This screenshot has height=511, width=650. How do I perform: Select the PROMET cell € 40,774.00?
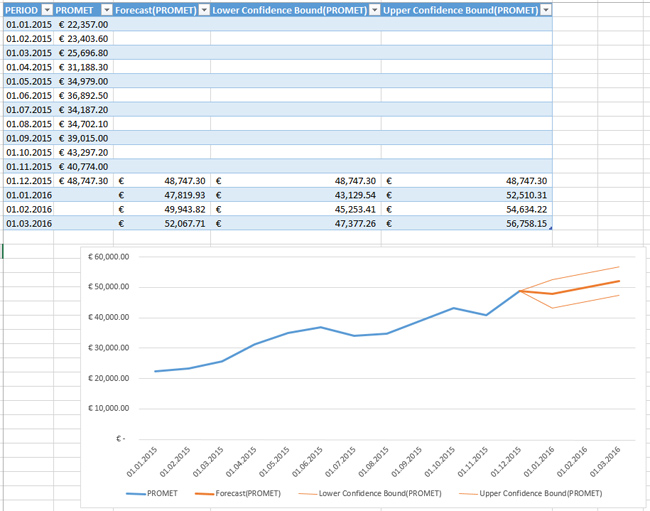click(x=83, y=166)
